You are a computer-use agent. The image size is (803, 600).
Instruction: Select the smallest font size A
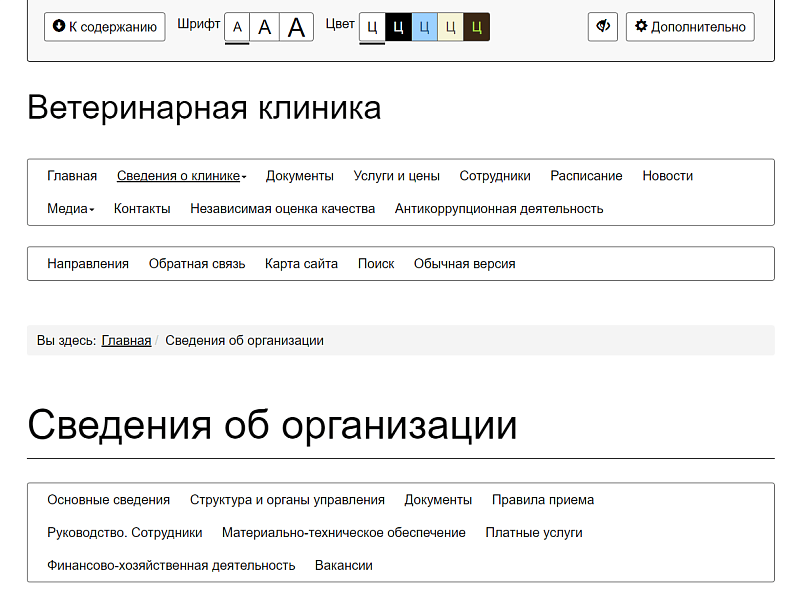click(236, 27)
